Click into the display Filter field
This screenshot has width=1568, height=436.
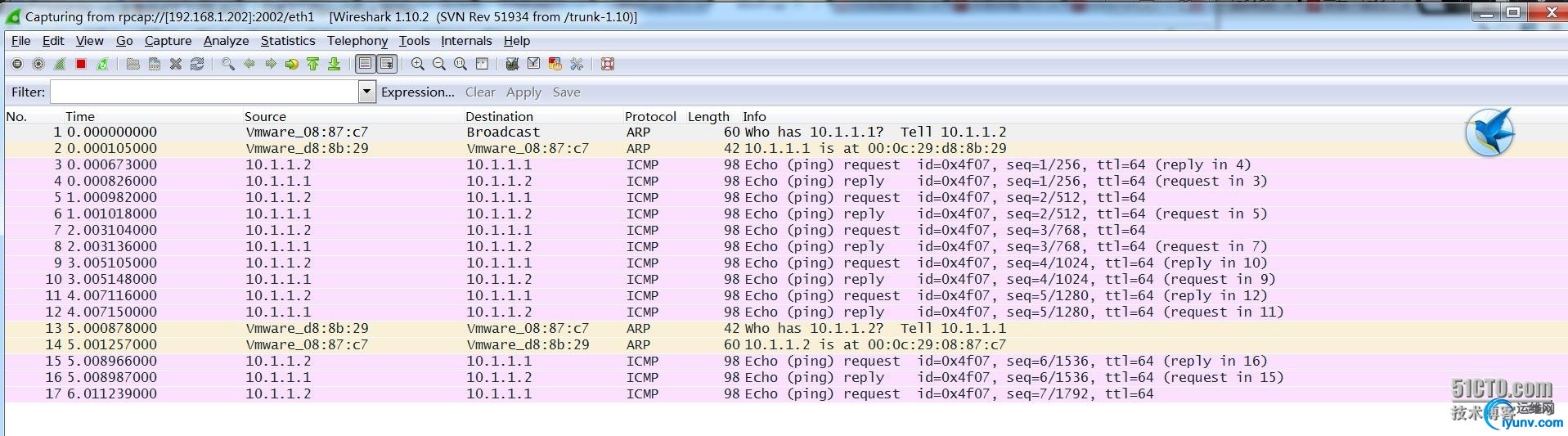click(204, 92)
